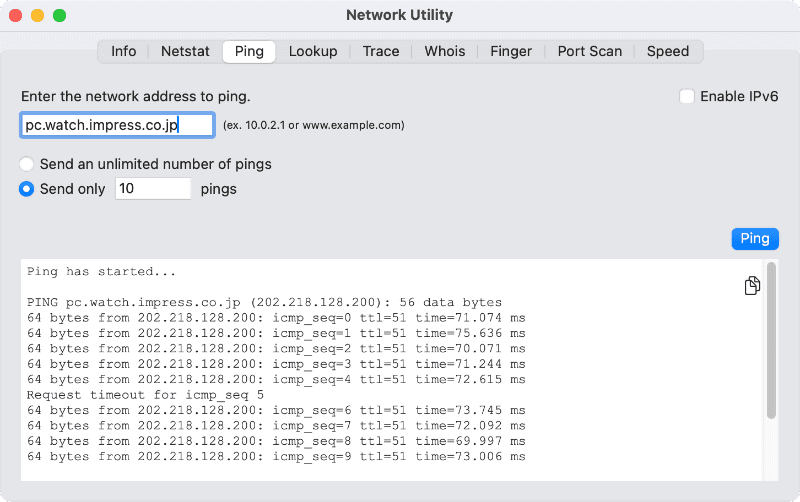Open the Netstat tab

coord(185,52)
